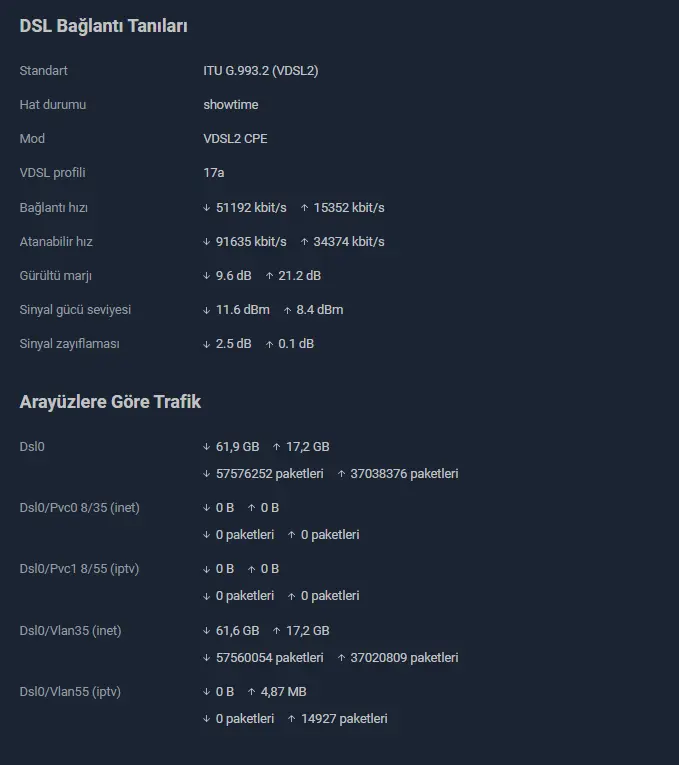Click the ITU G.993.2 (VDSL2) standard value

(x=260, y=71)
